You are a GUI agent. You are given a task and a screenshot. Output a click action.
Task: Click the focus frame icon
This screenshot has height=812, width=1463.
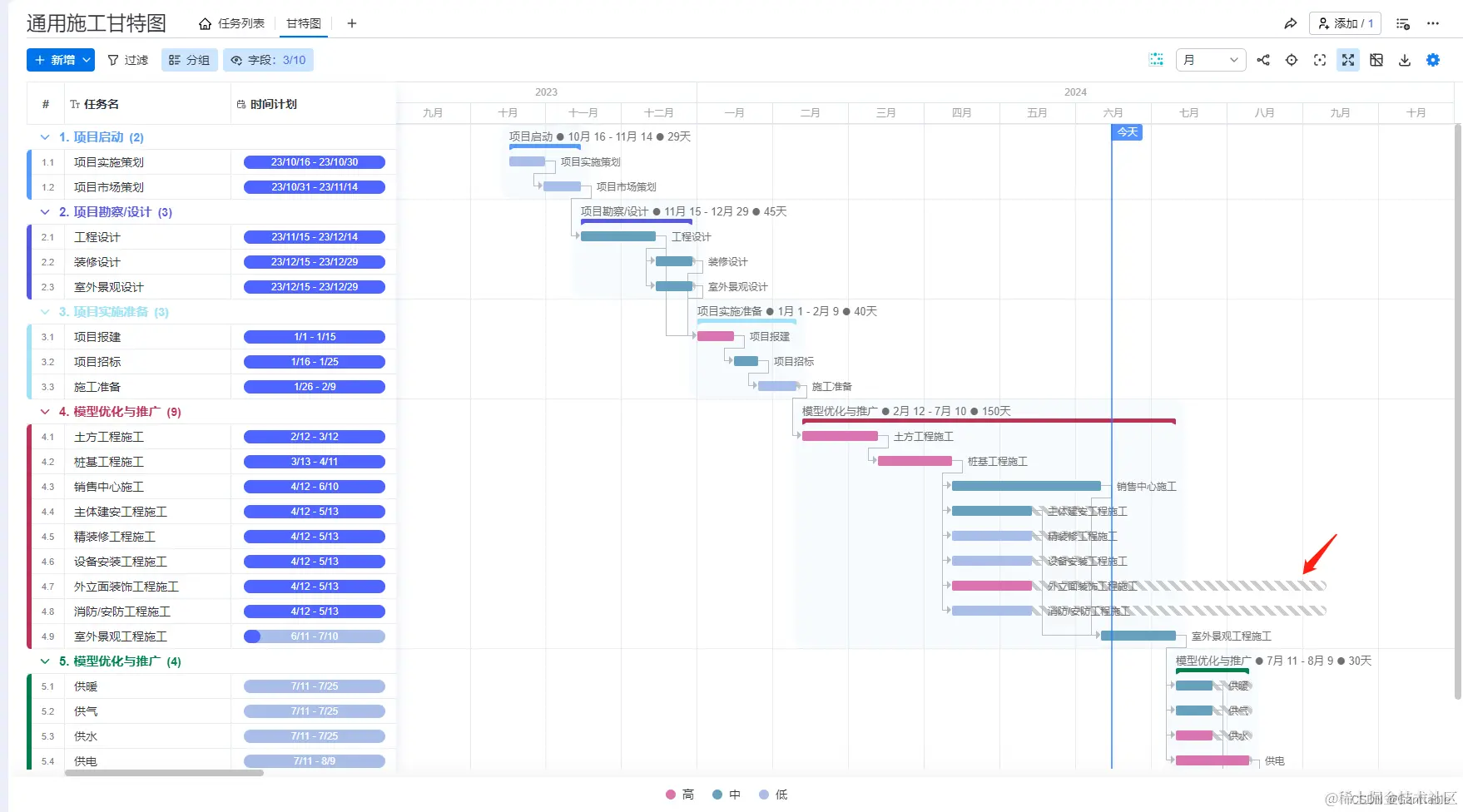tap(1320, 60)
